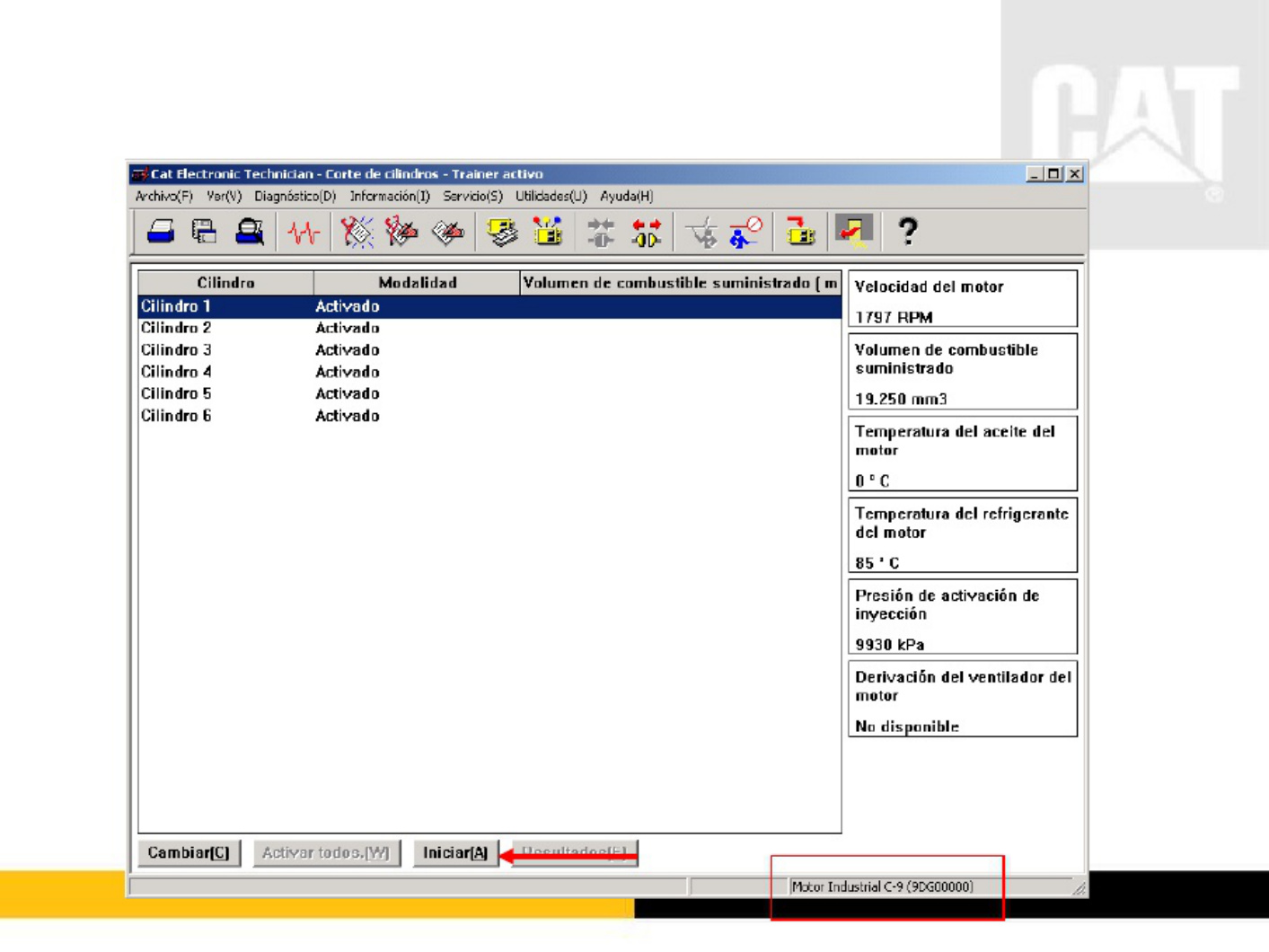Click the Activar todos.[W] button
Viewport: 1269px width, 952px height.
(x=326, y=852)
